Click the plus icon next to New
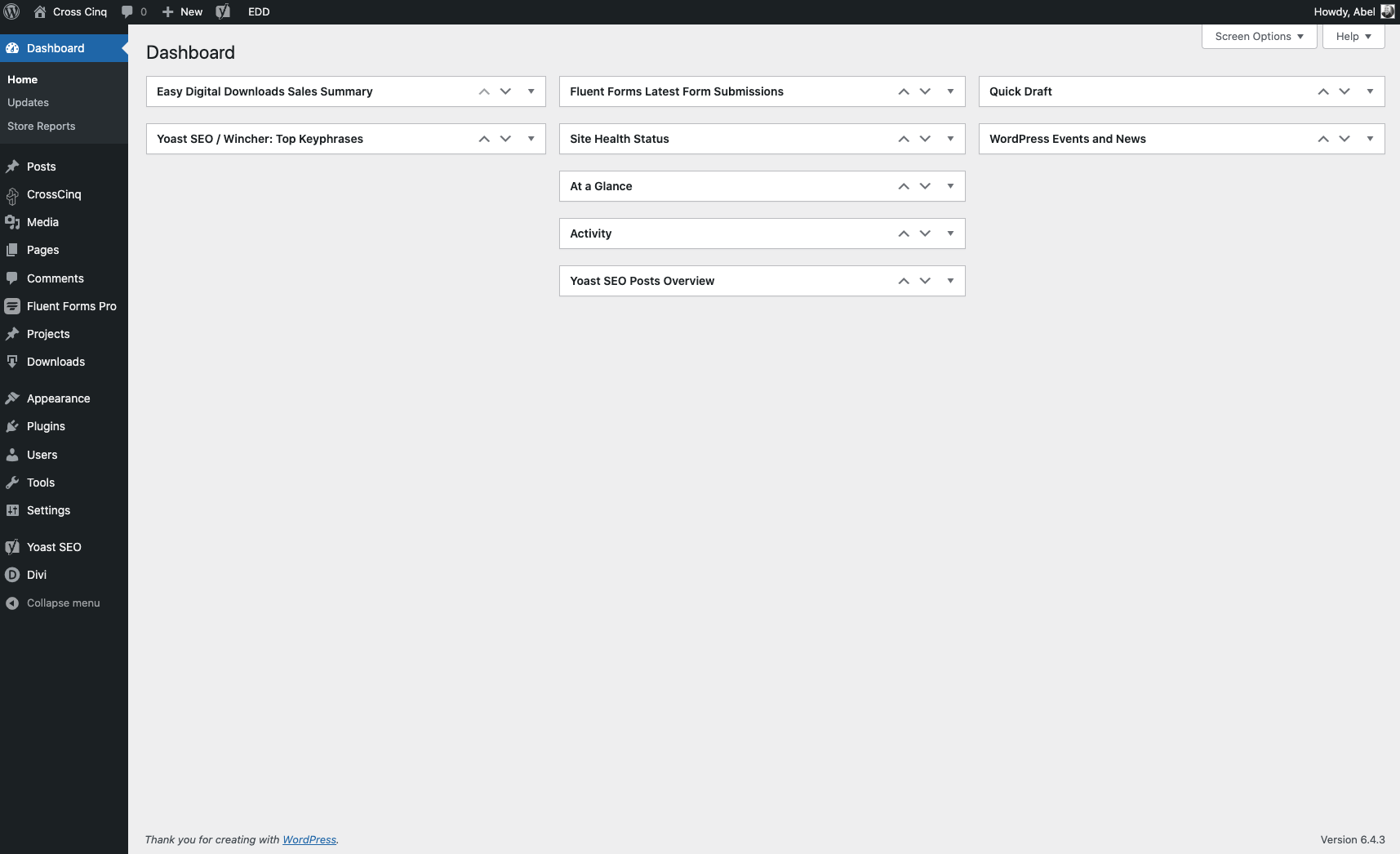The width and height of the screenshot is (1400, 854). (167, 11)
